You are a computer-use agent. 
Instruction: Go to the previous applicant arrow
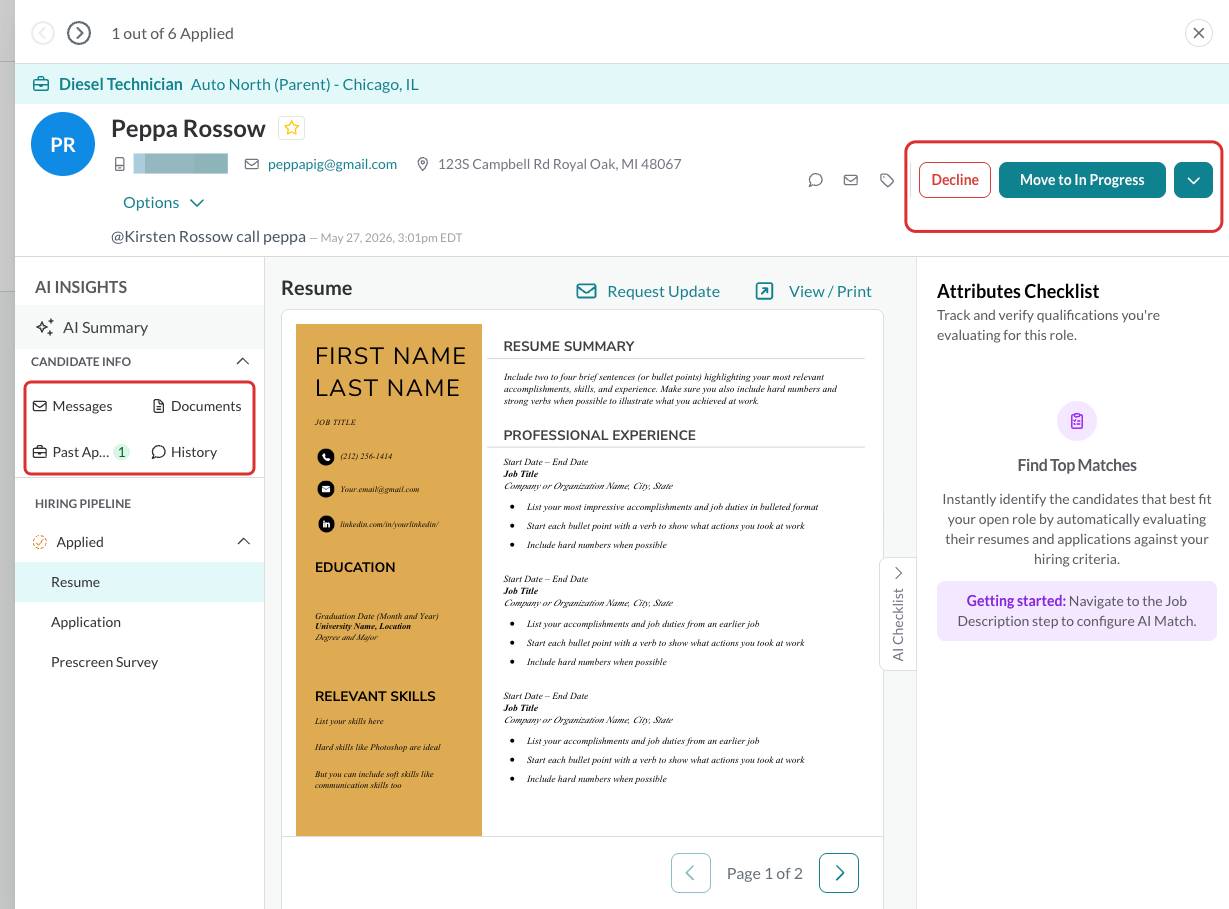pos(43,33)
